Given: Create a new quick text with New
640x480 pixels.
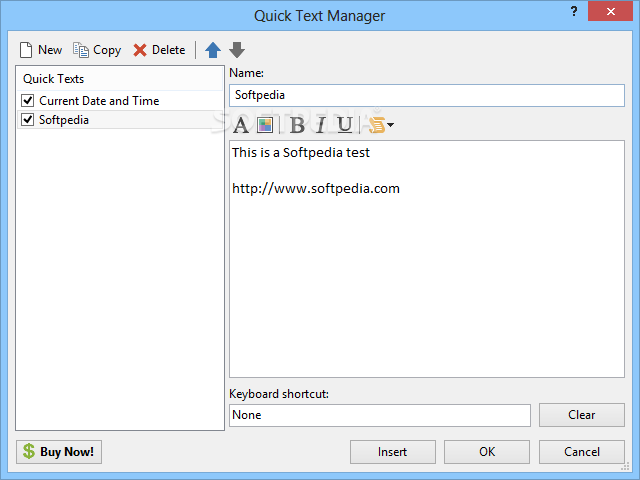Looking at the screenshot, I should [x=41, y=50].
